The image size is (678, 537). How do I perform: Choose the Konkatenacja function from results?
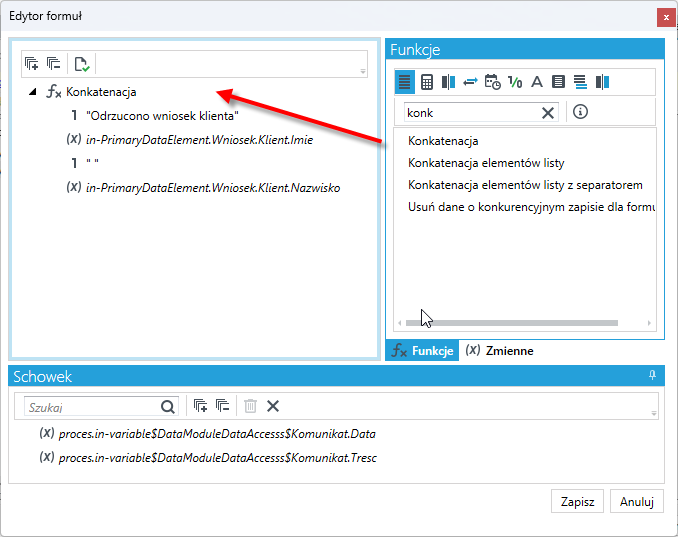click(x=443, y=141)
